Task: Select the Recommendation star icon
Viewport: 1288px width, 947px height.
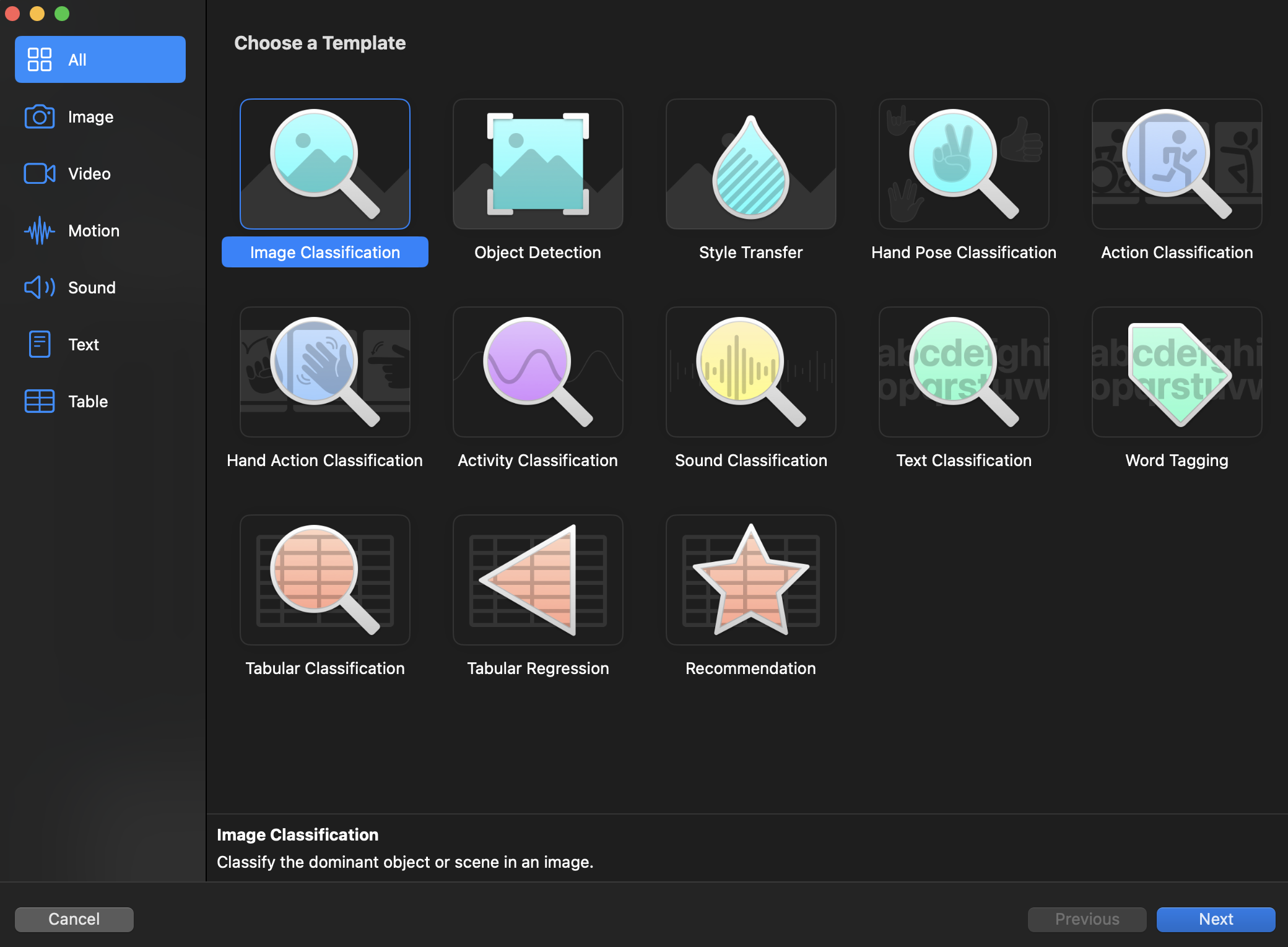Action: pyautogui.click(x=751, y=580)
